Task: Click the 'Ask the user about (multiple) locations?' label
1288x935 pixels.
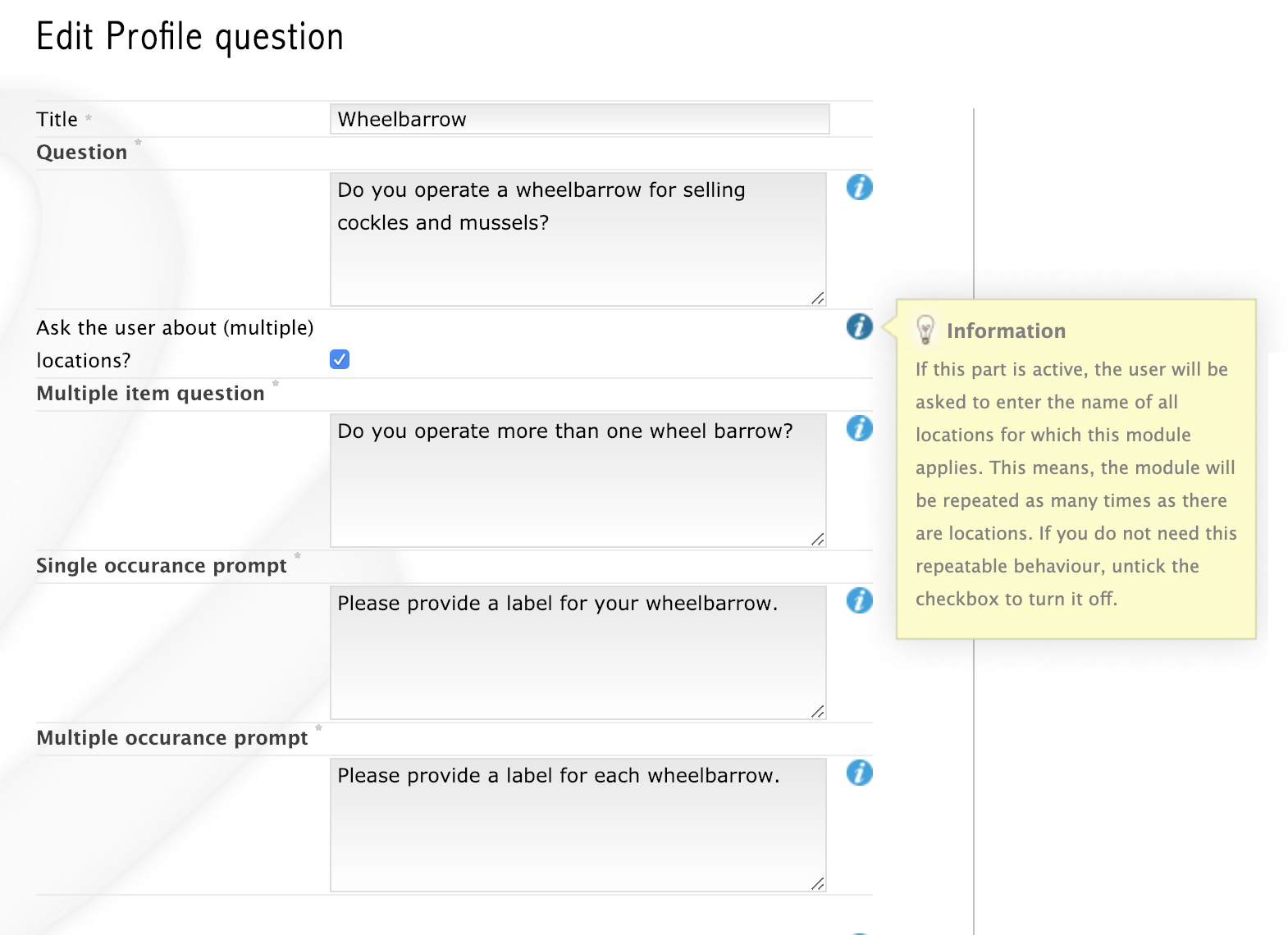Action: (x=174, y=344)
